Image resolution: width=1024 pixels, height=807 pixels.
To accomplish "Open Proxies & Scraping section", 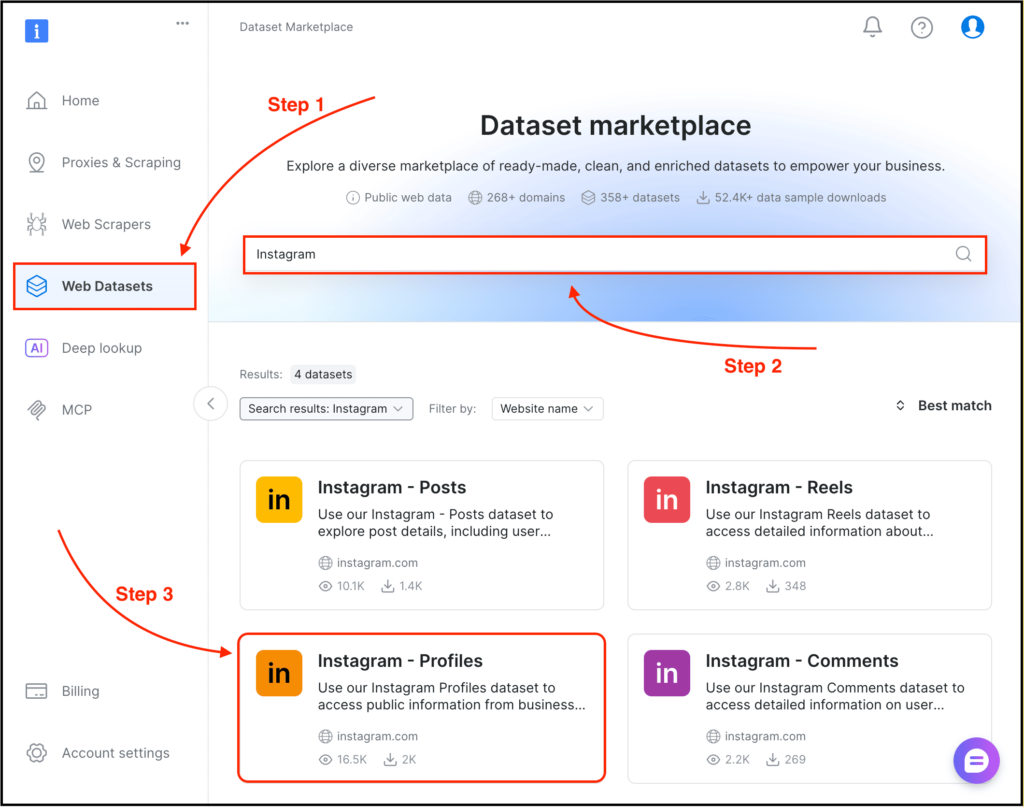I will point(121,163).
